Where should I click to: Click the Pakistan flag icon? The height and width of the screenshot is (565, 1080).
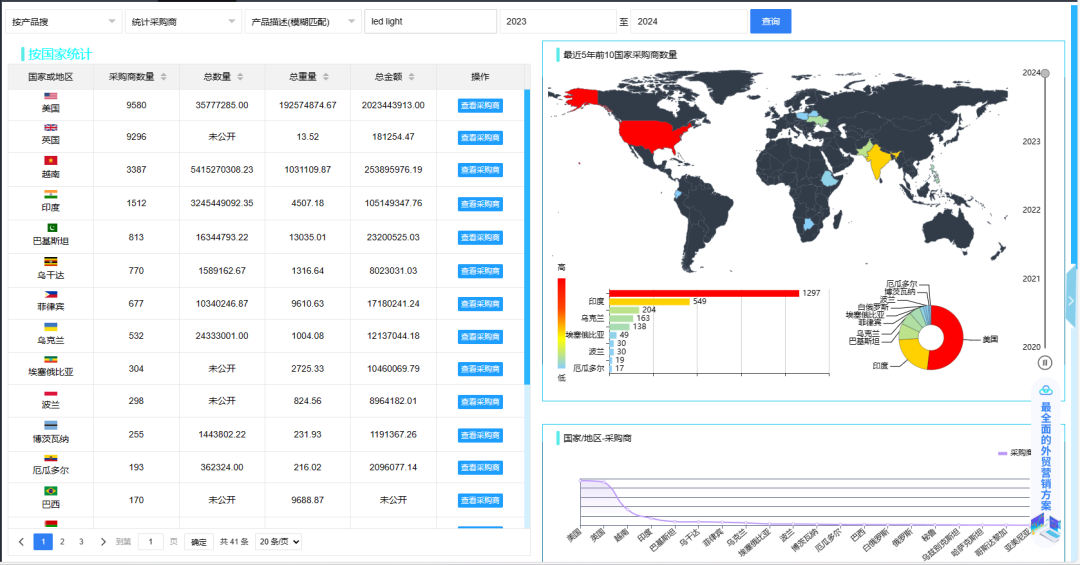(x=52, y=228)
